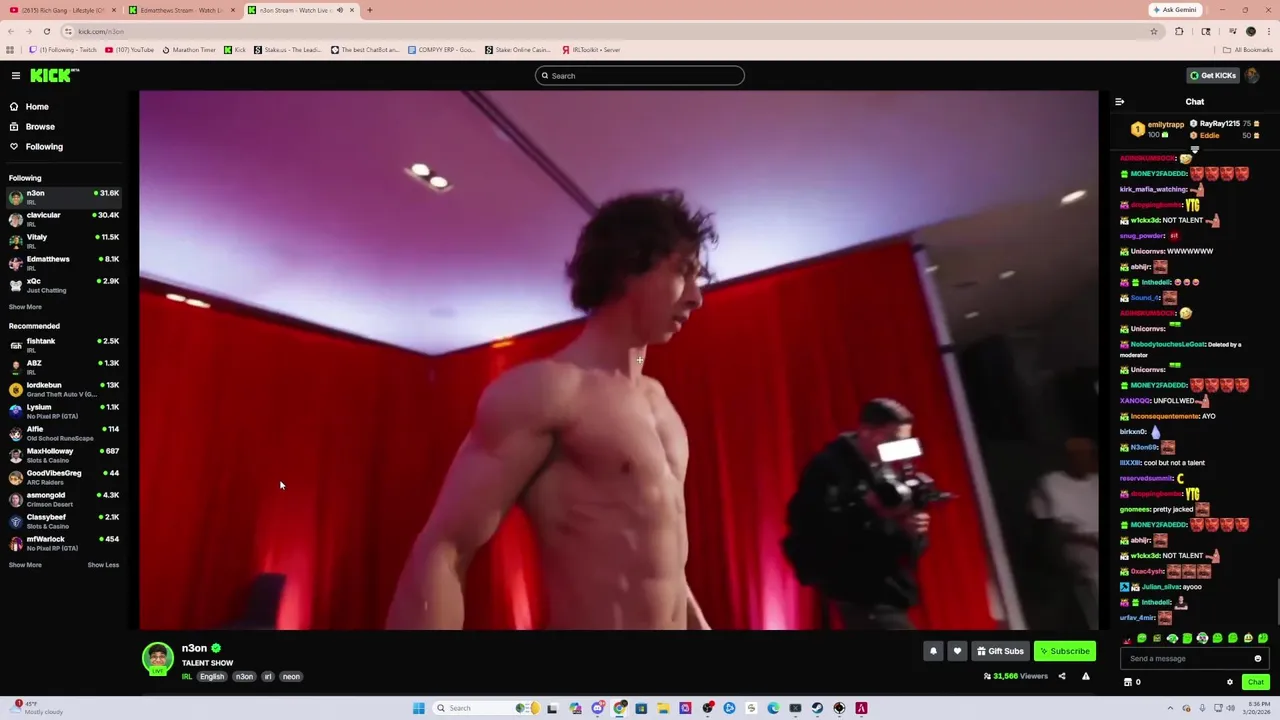Image resolution: width=1280 pixels, height=720 pixels.
Task: Click Ask Gemini button
Action: tap(1174, 10)
